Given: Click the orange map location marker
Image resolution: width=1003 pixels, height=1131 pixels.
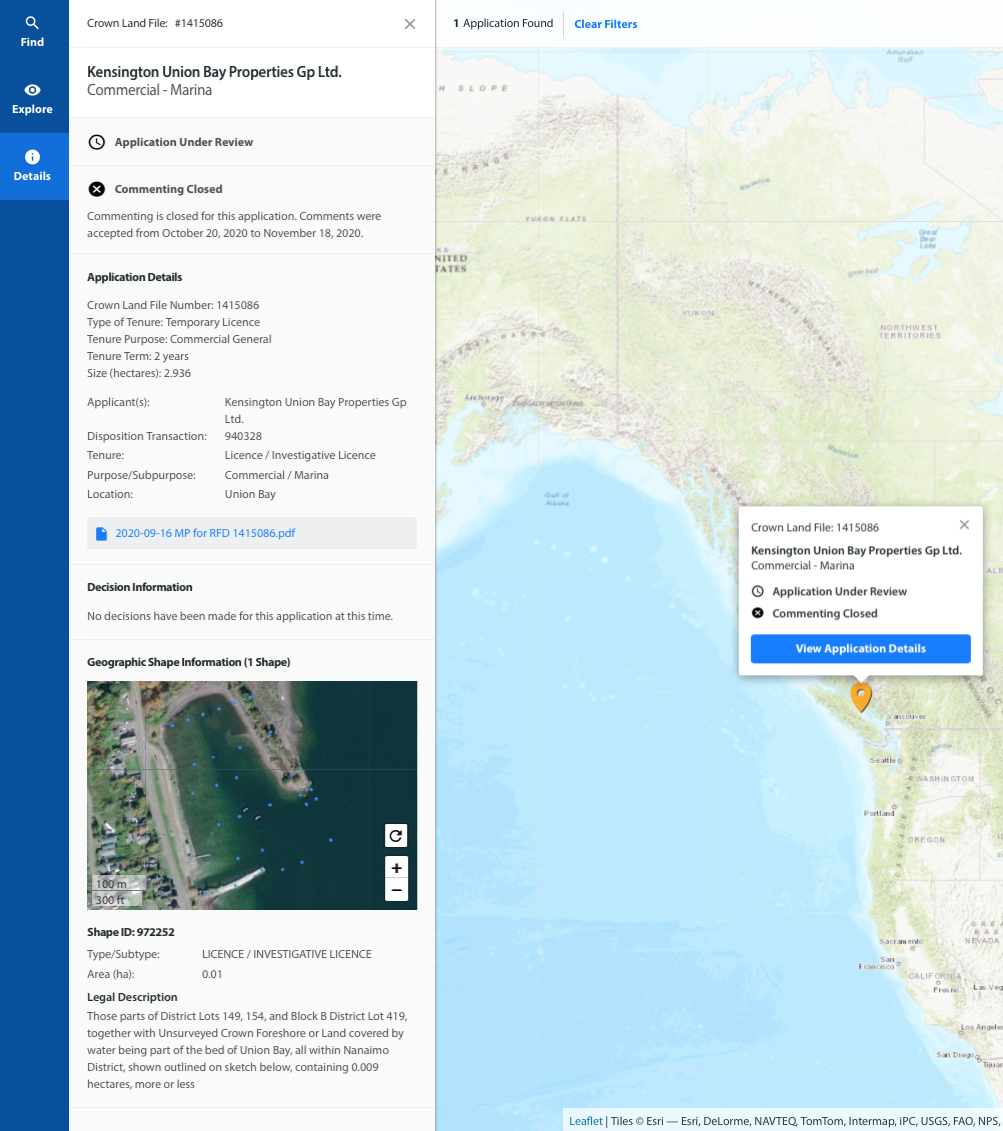Looking at the screenshot, I should [x=861, y=696].
